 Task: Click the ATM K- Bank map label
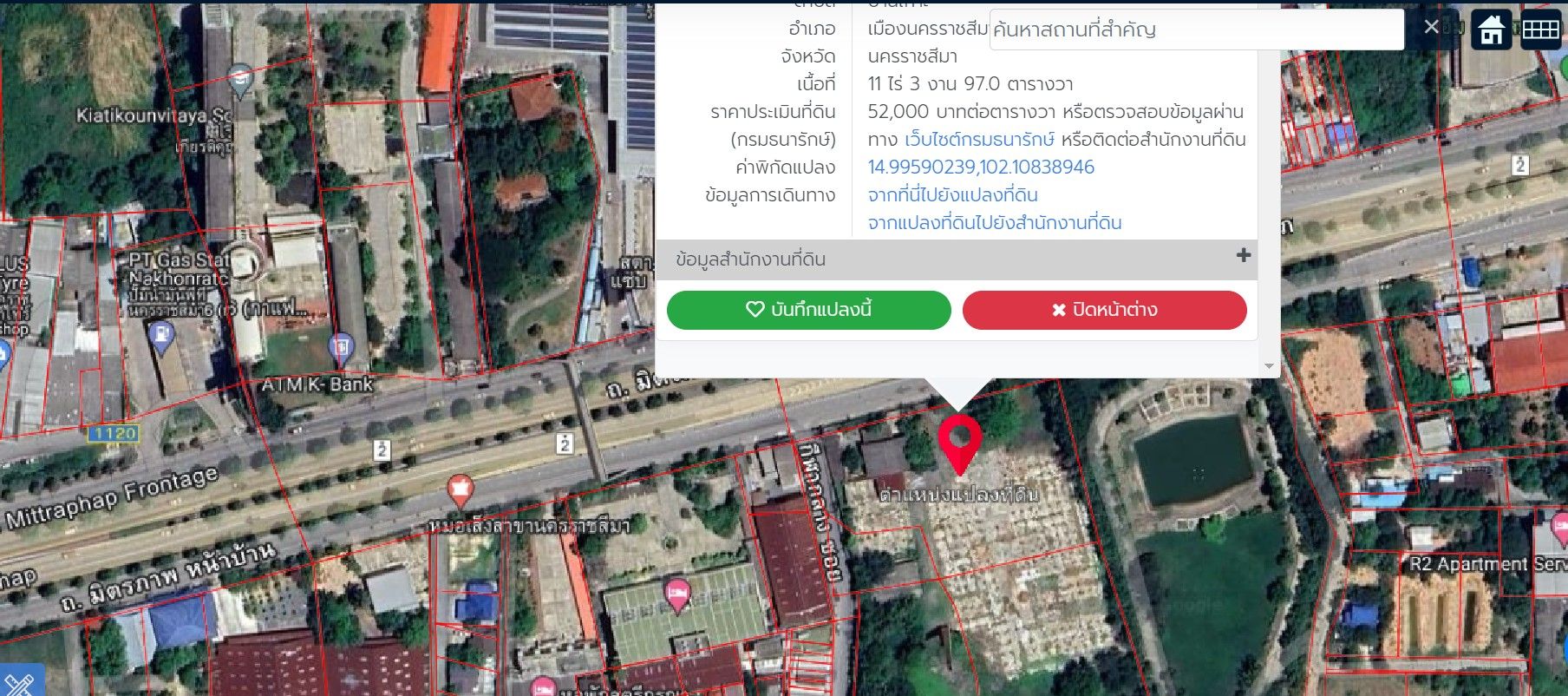click(x=317, y=384)
